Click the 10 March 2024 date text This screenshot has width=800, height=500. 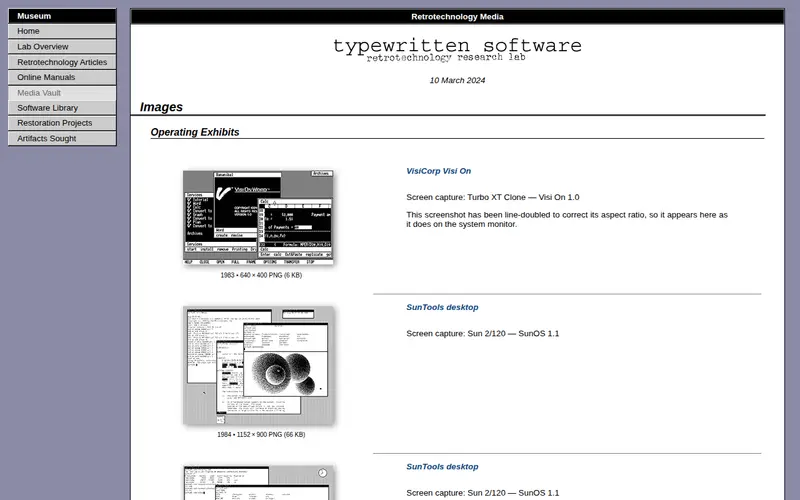point(457,81)
